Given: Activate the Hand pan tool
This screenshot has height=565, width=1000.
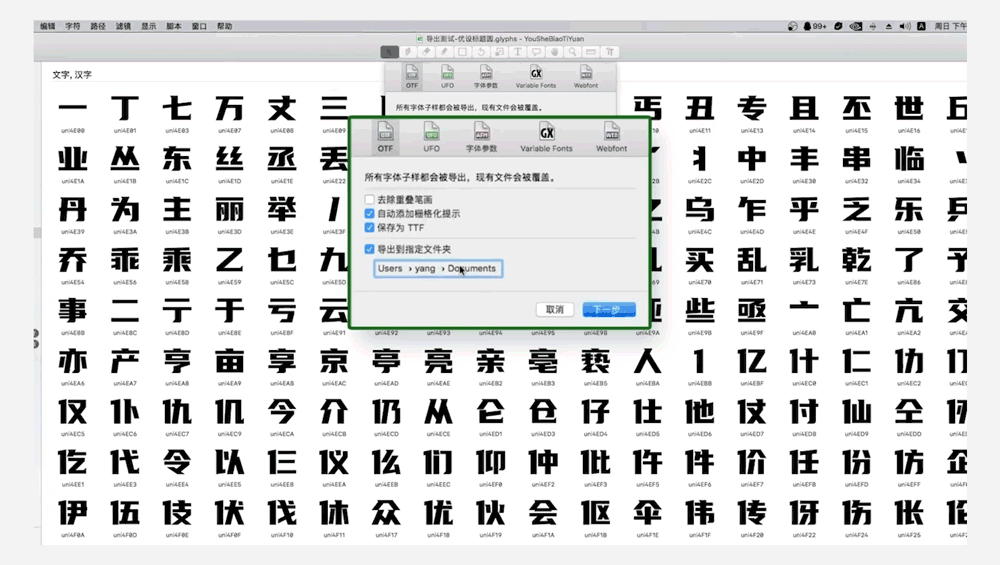Looking at the screenshot, I should click(x=554, y=52).
